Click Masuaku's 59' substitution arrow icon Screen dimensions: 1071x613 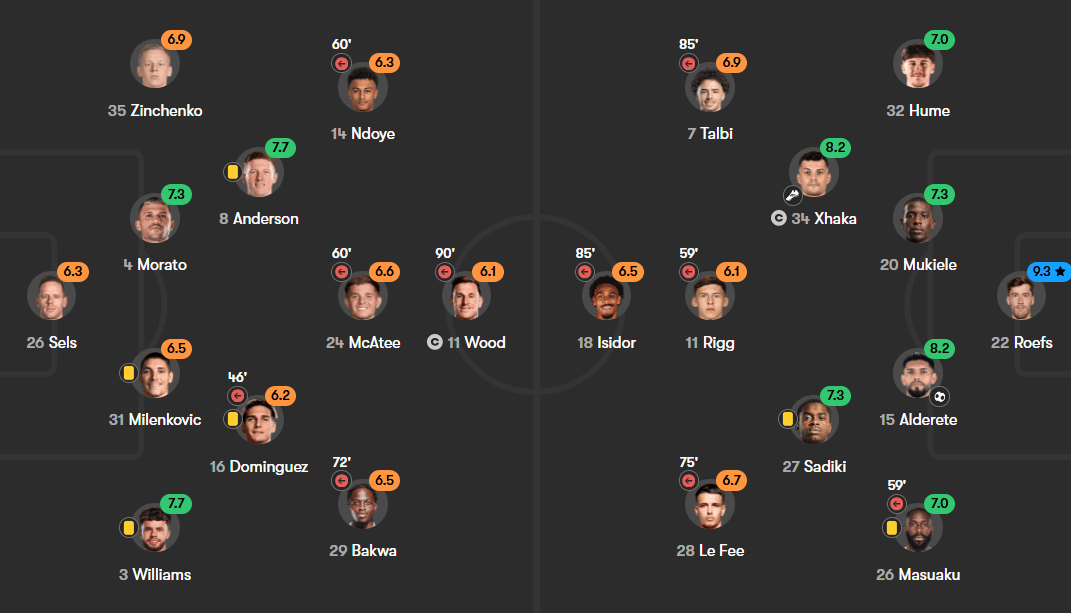[x=897, y=504]
